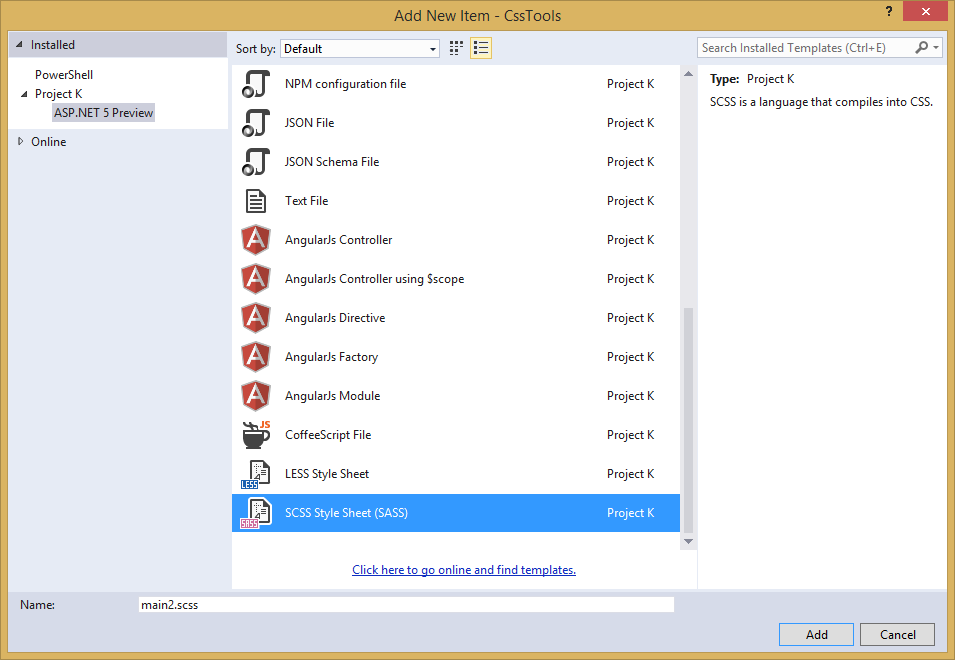Click the Text File document icon

256,201
